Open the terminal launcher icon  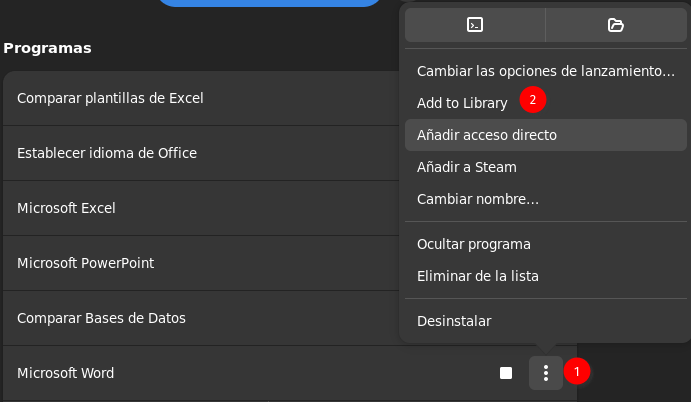(x=475, y=25)
